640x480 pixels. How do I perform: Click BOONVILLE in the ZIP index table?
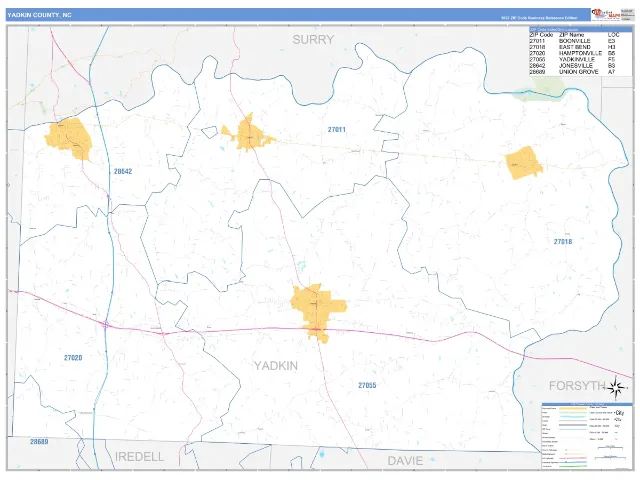[x=575, y=41]
